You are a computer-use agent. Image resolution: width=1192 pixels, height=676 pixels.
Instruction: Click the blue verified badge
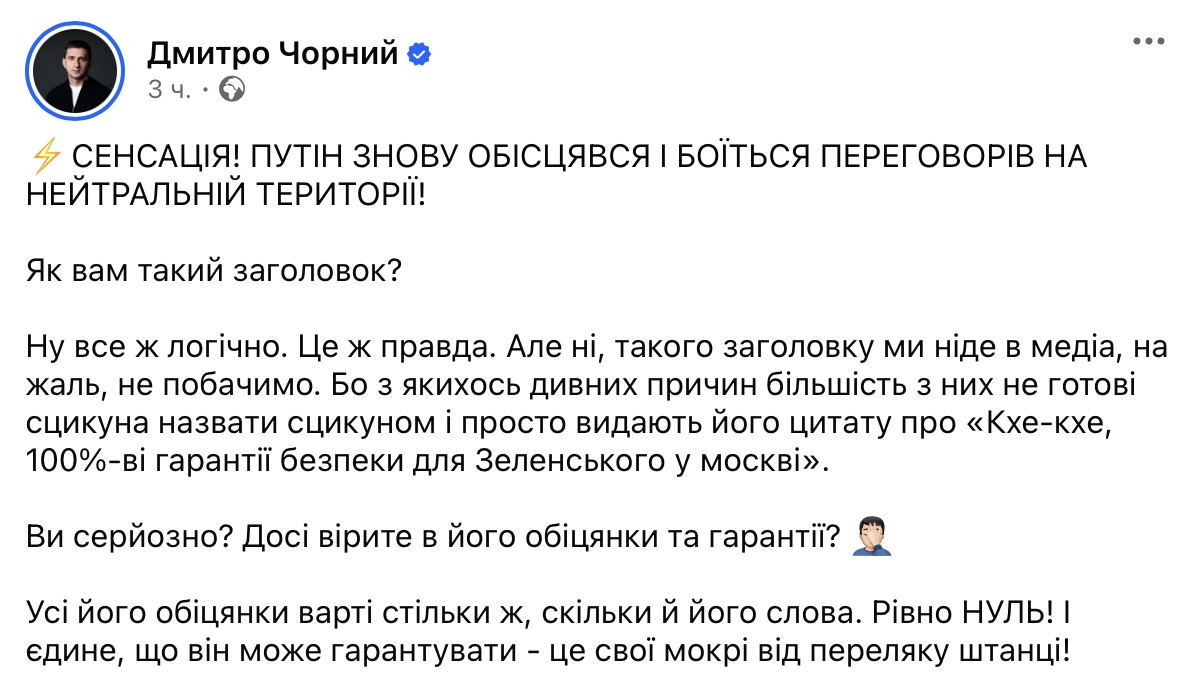click(420, 53)
